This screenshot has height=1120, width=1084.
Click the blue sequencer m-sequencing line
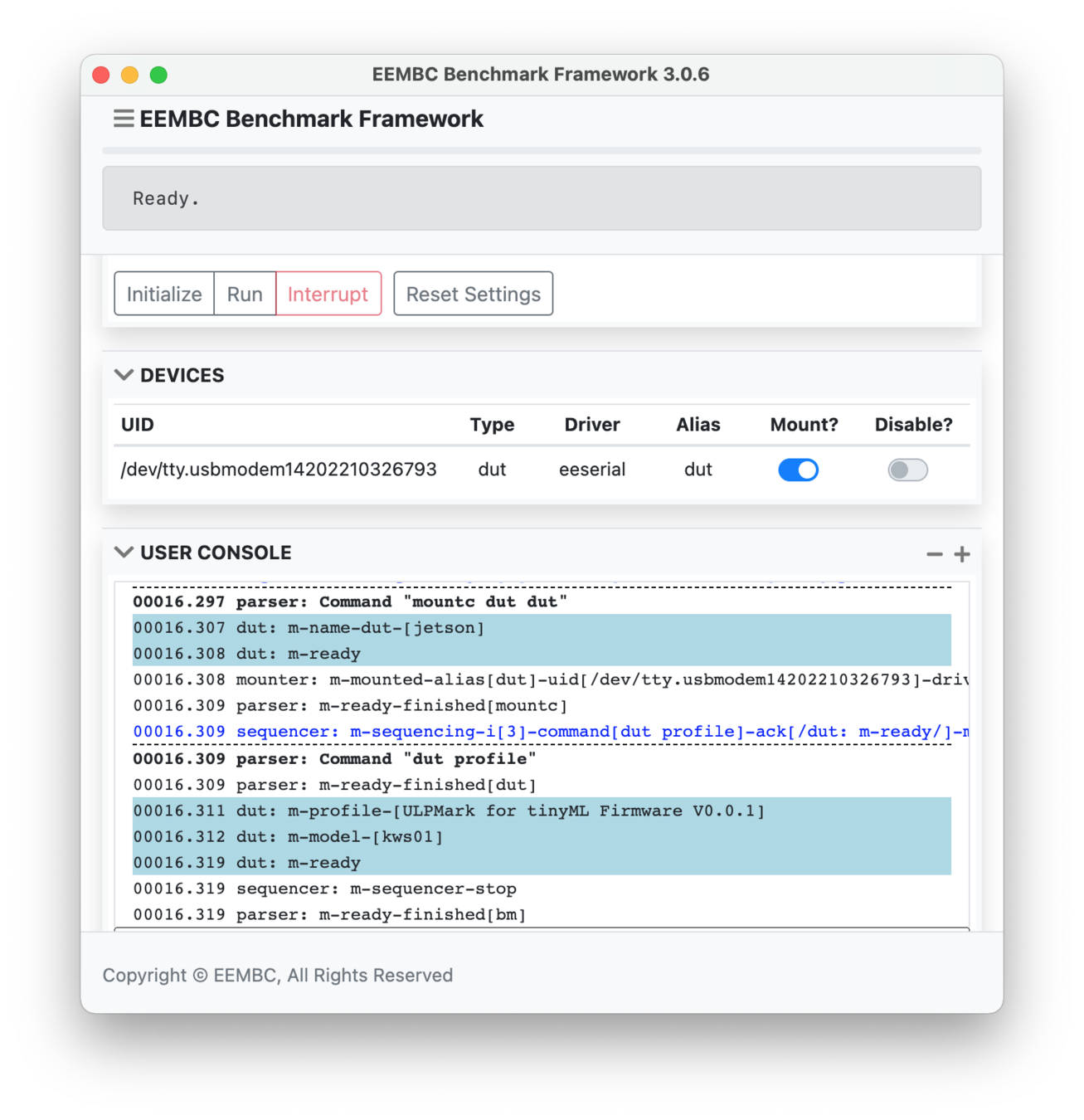pyautogui.click(x=551, y=732)
